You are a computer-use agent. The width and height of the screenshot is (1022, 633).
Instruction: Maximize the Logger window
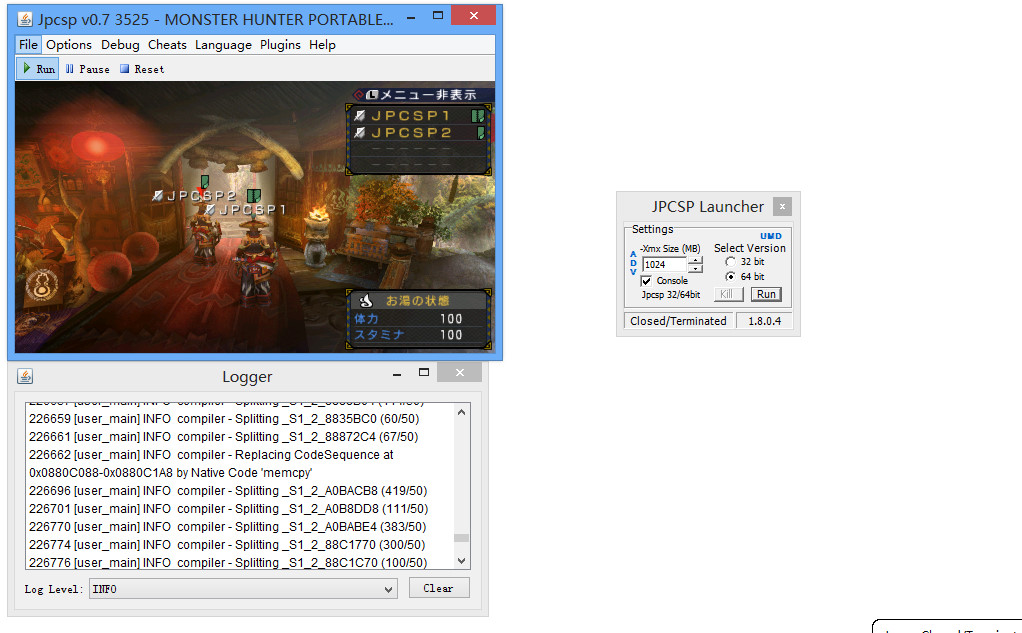point(424,372)
